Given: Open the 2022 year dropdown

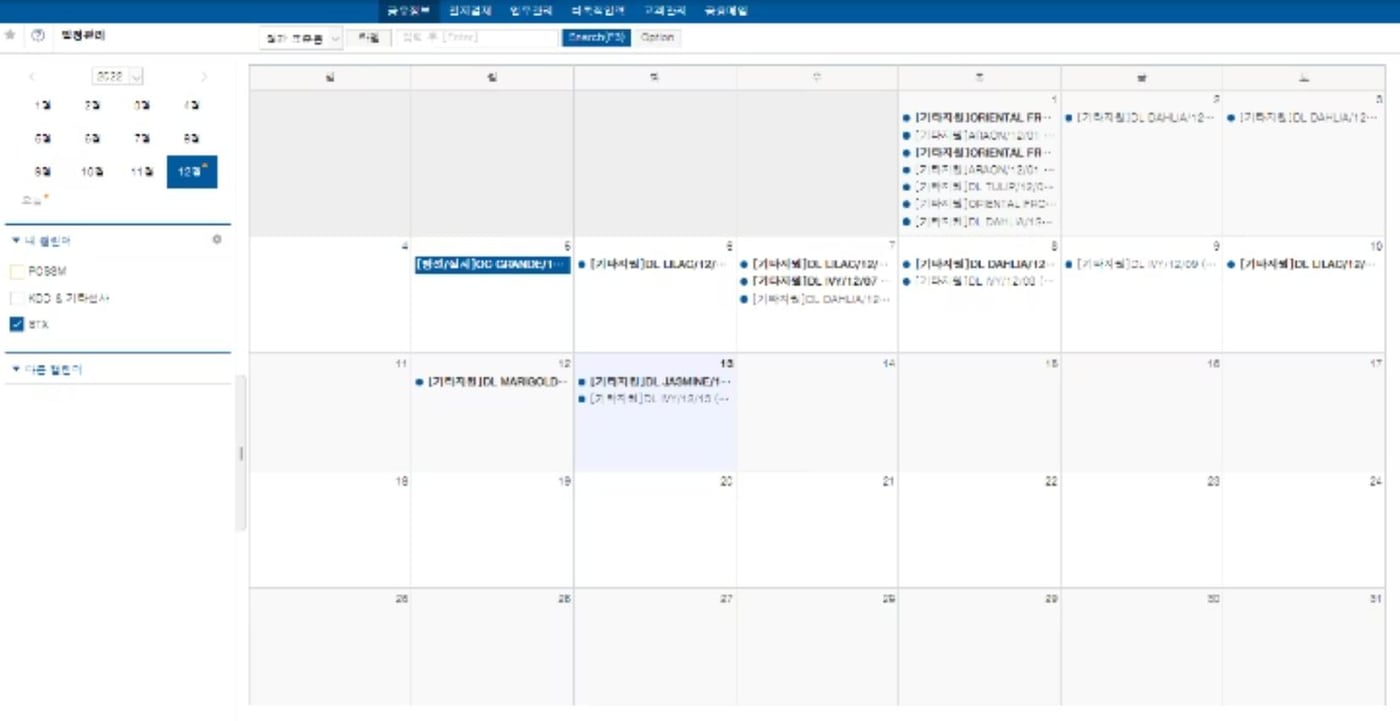Looking at the screenshot, I should click(x=118, y=76).
